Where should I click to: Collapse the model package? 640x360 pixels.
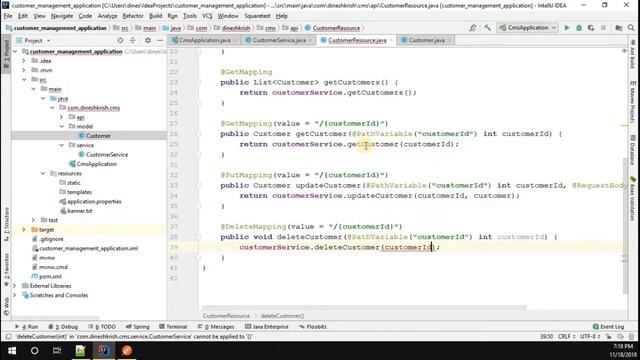[62, 127]
